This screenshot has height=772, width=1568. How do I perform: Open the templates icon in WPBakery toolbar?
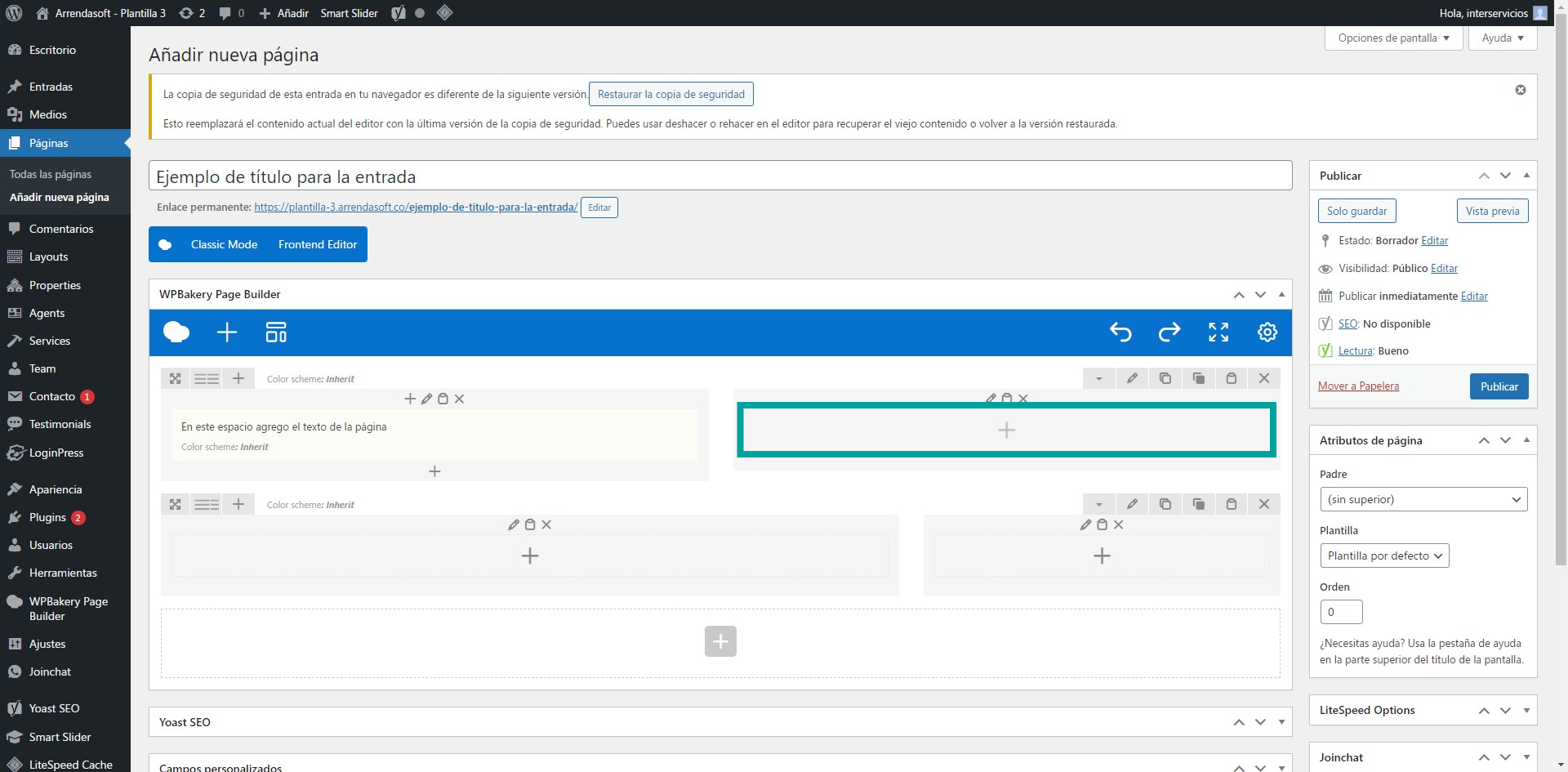pos(276,332)
